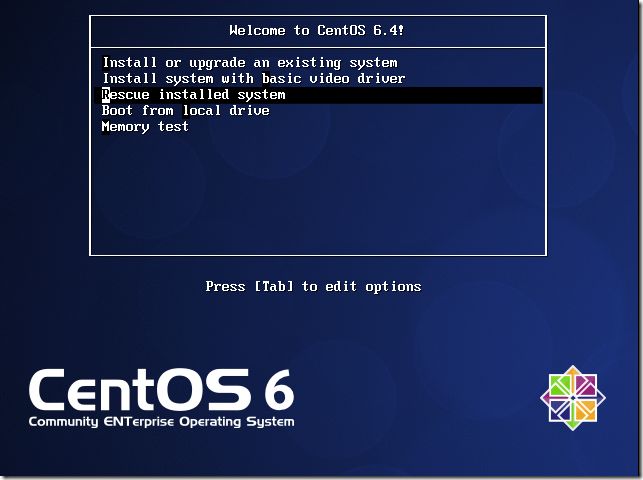Choose Install system with basic video driver
The image size is (643, 480).
[253, 78]
